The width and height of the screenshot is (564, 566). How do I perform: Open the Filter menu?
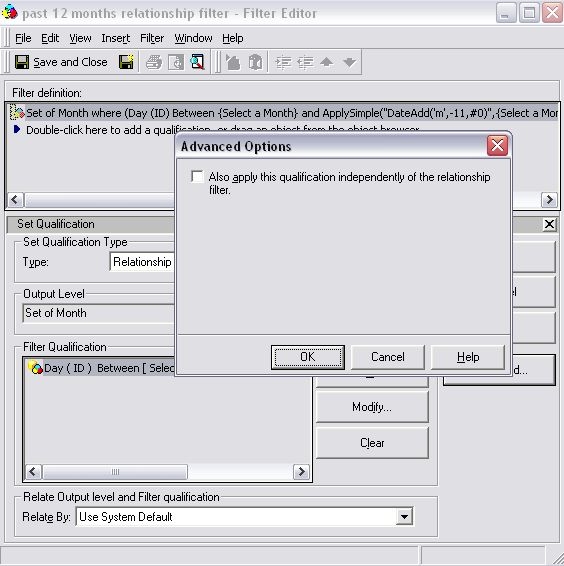click(x=152, y=38)
